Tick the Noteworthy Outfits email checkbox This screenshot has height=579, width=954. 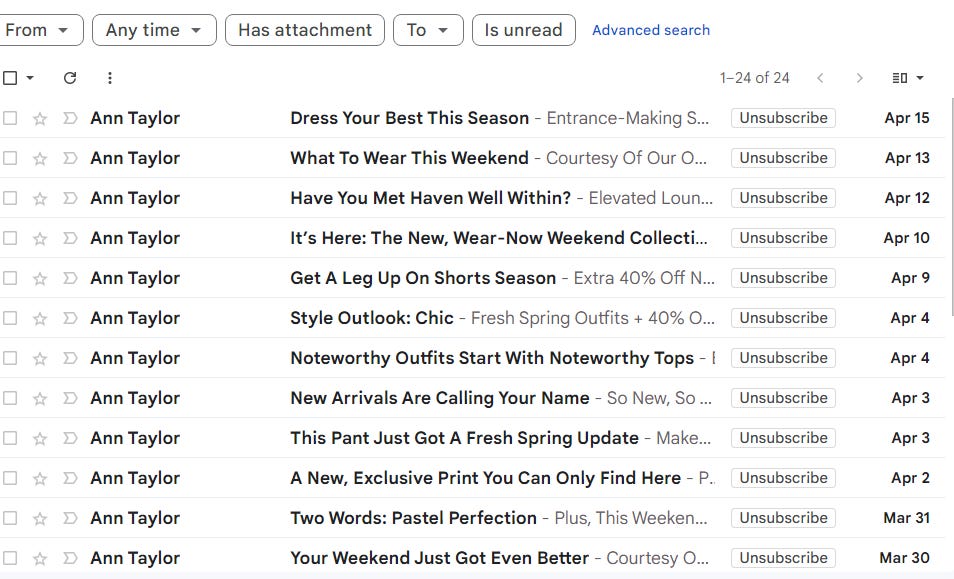coord(10,358)
